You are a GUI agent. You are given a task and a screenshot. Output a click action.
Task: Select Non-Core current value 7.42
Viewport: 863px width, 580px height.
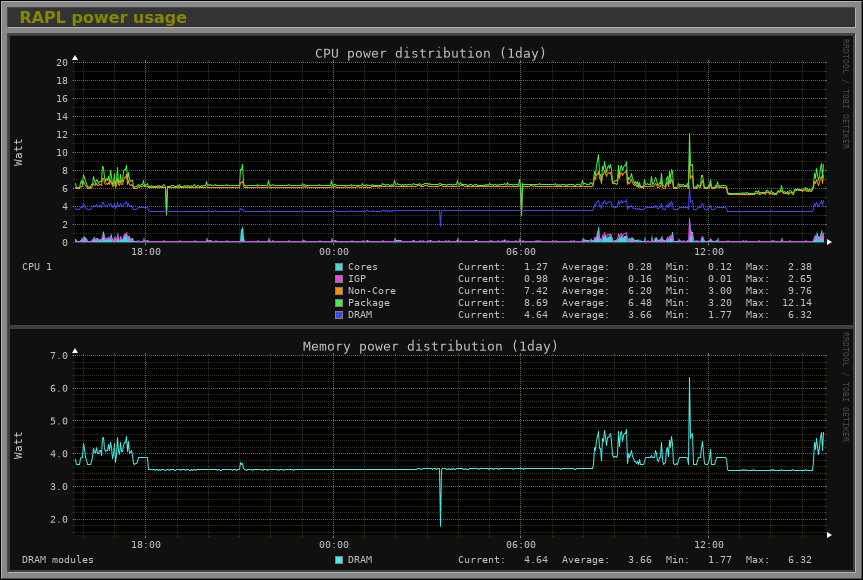536,291
